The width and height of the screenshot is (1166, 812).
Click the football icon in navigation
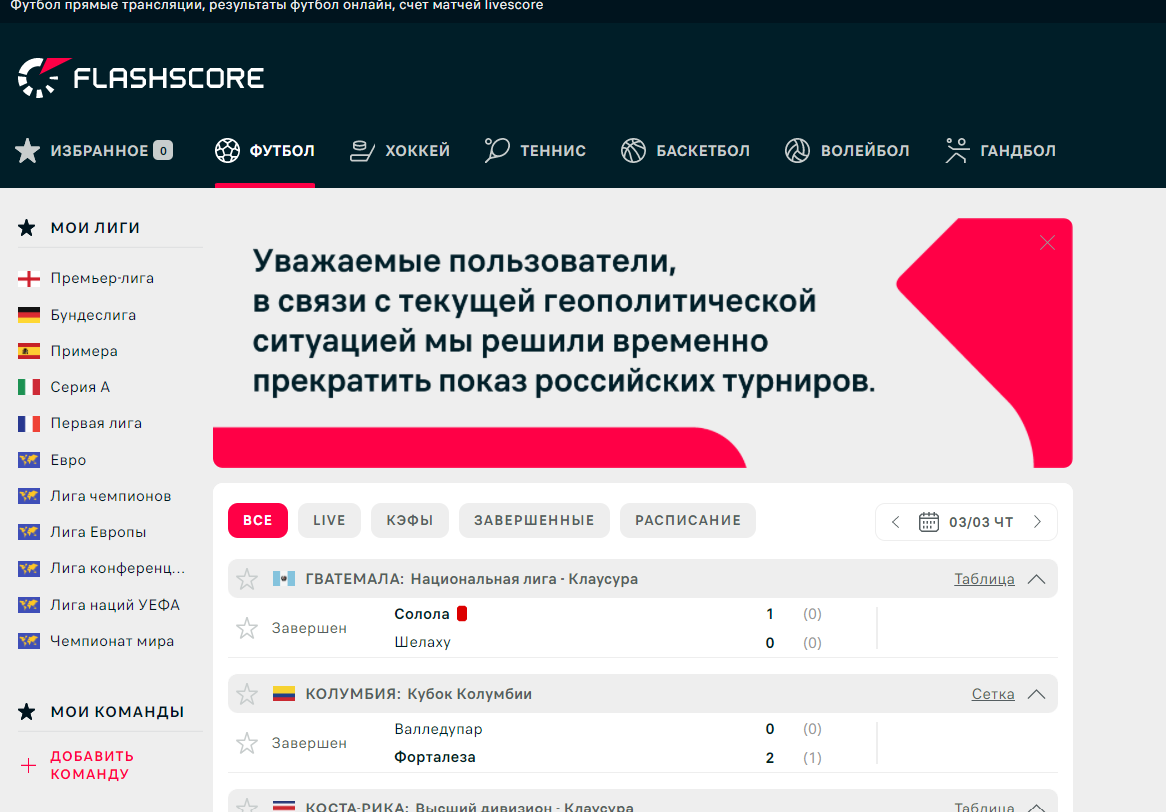coord(228,150)
